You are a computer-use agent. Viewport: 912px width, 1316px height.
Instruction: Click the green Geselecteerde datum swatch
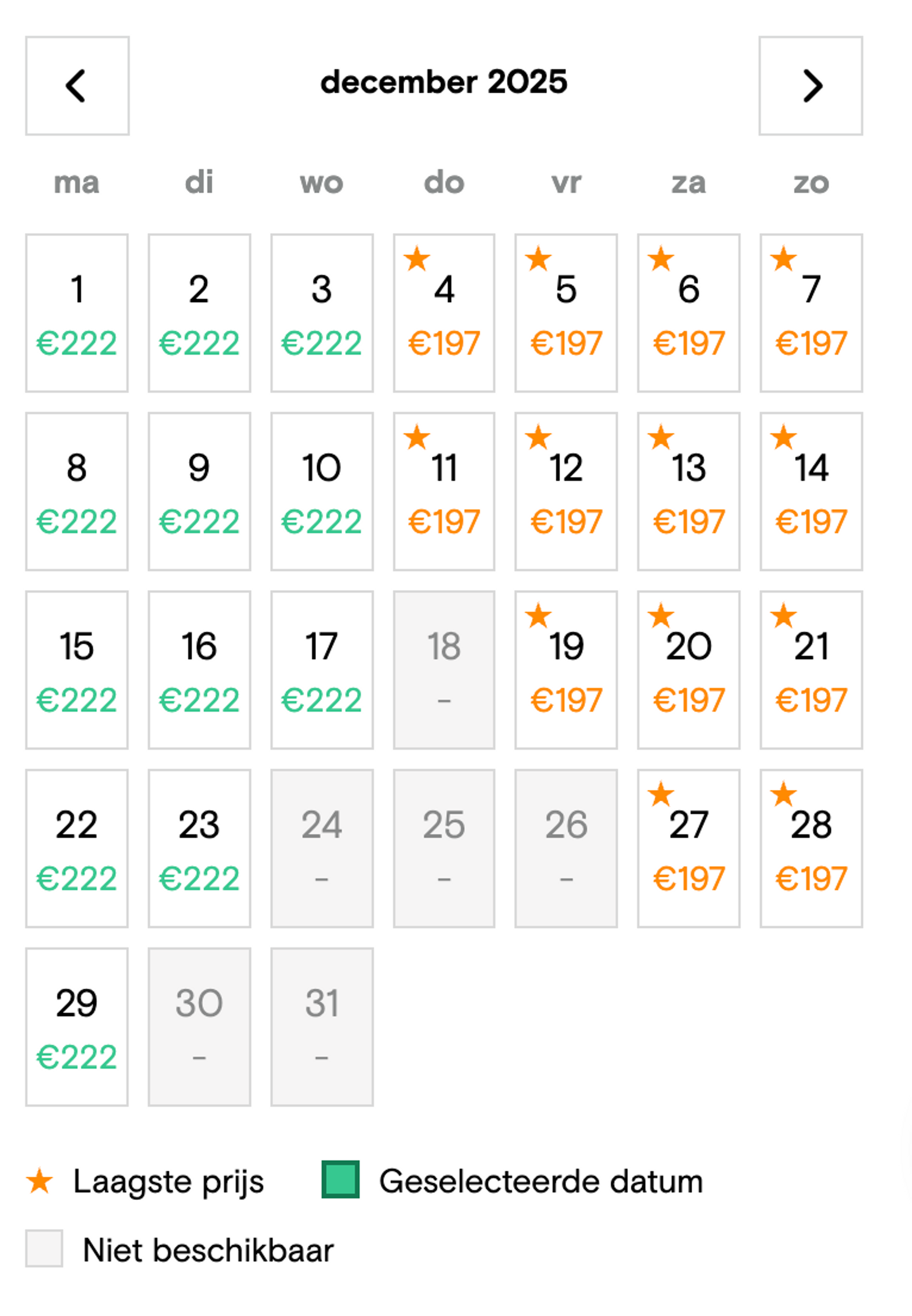pos(341,1179)
